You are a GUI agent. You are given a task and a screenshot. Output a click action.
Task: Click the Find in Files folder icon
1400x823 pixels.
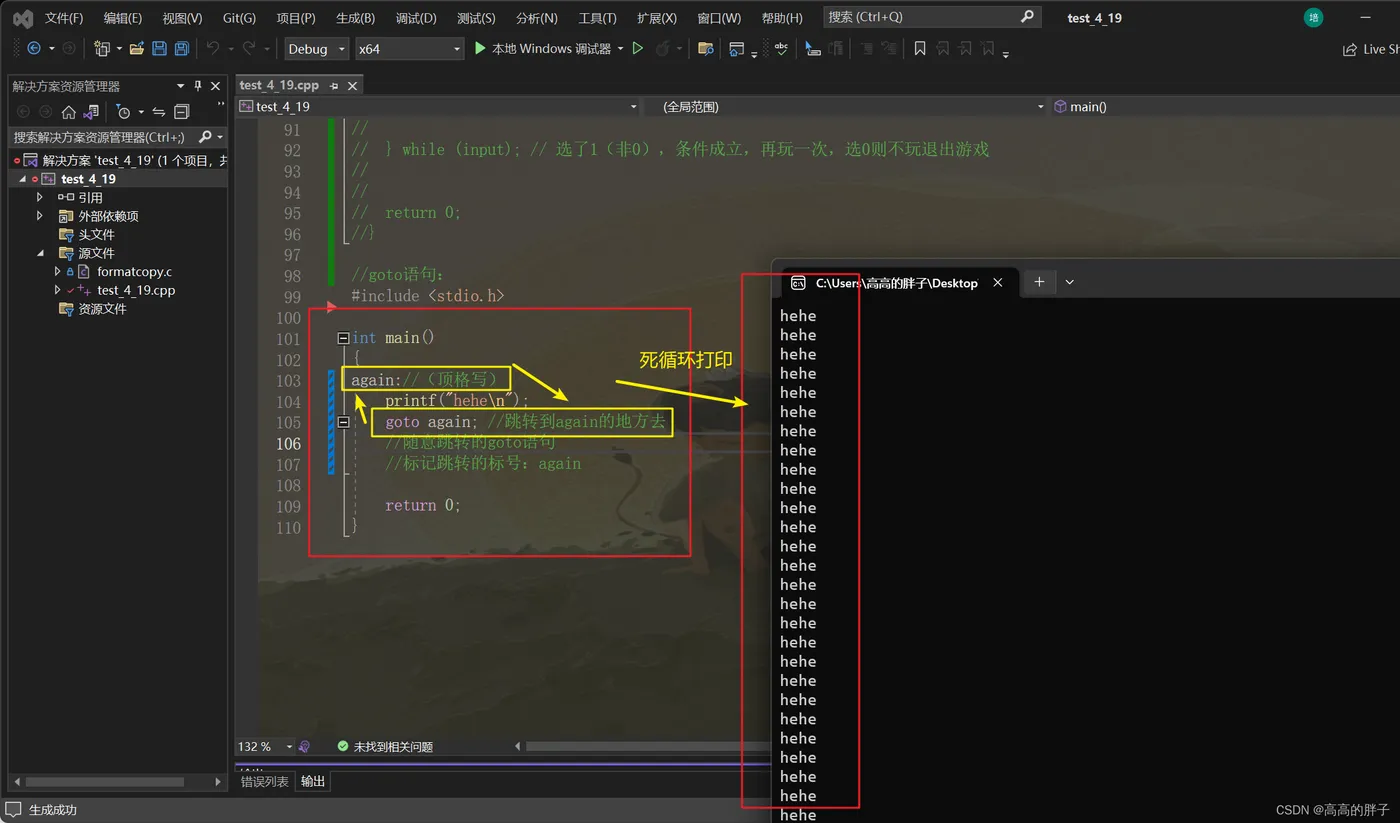tap(706, 48)
